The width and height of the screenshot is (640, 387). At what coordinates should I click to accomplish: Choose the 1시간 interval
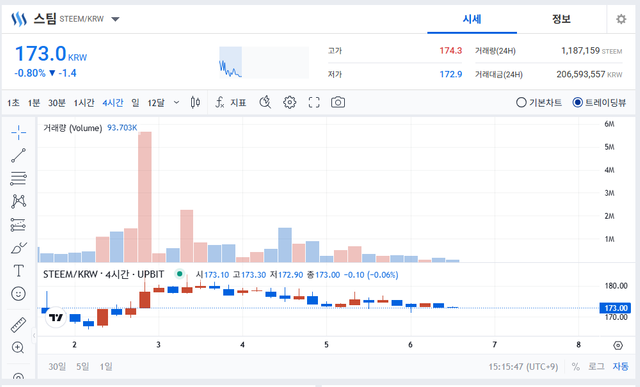tap(84, 103)
